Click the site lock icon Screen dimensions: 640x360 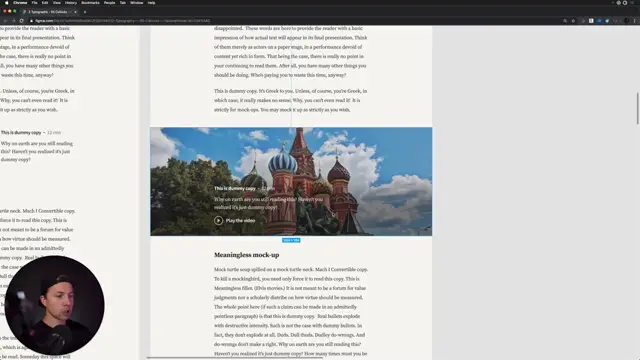click(31, 20)
